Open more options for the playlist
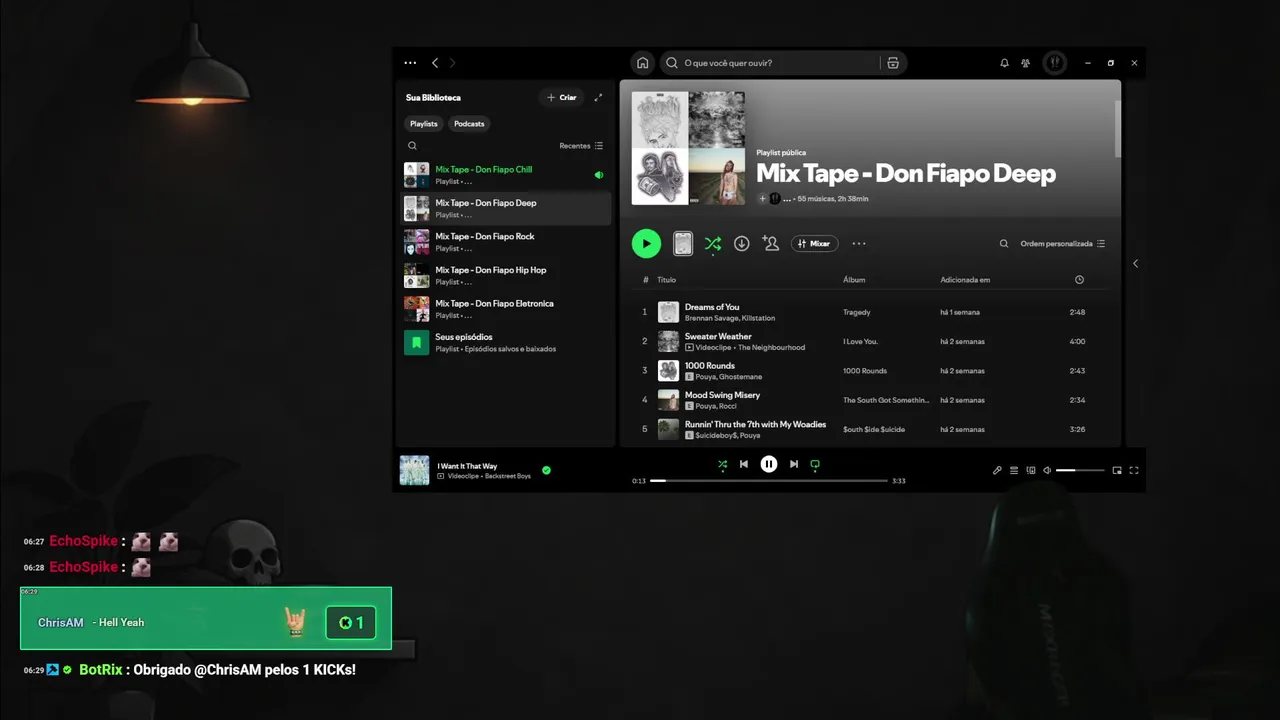Screen dimensions: 1280x720 point(859,243)
